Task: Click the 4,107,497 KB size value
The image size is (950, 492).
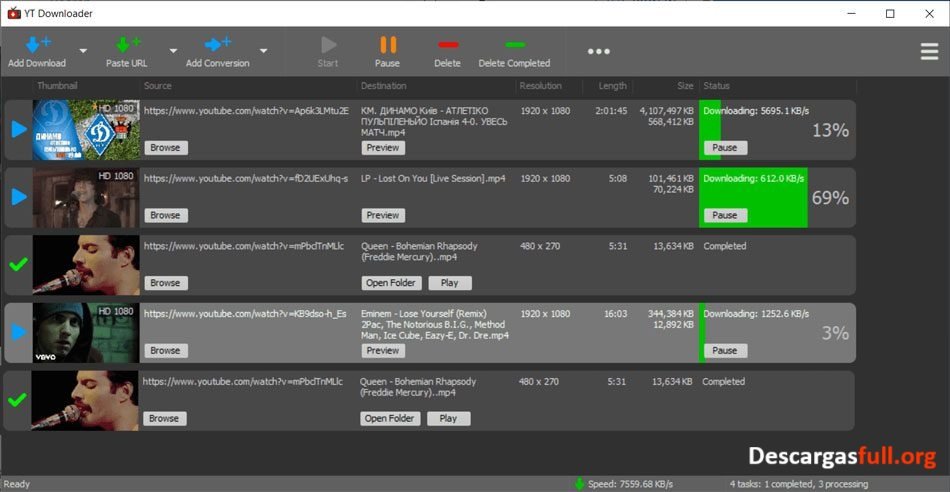Action: pyautogui.click(x=666, y=111)
